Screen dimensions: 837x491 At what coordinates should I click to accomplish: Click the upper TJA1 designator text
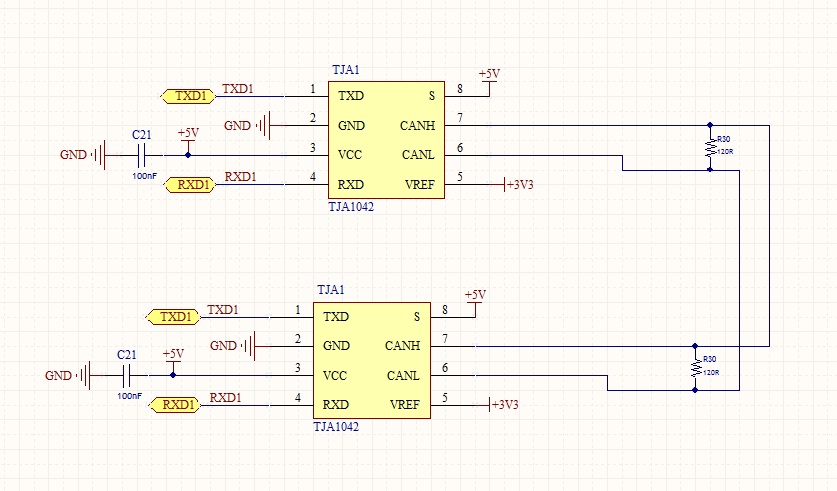[x=346, y=70]
